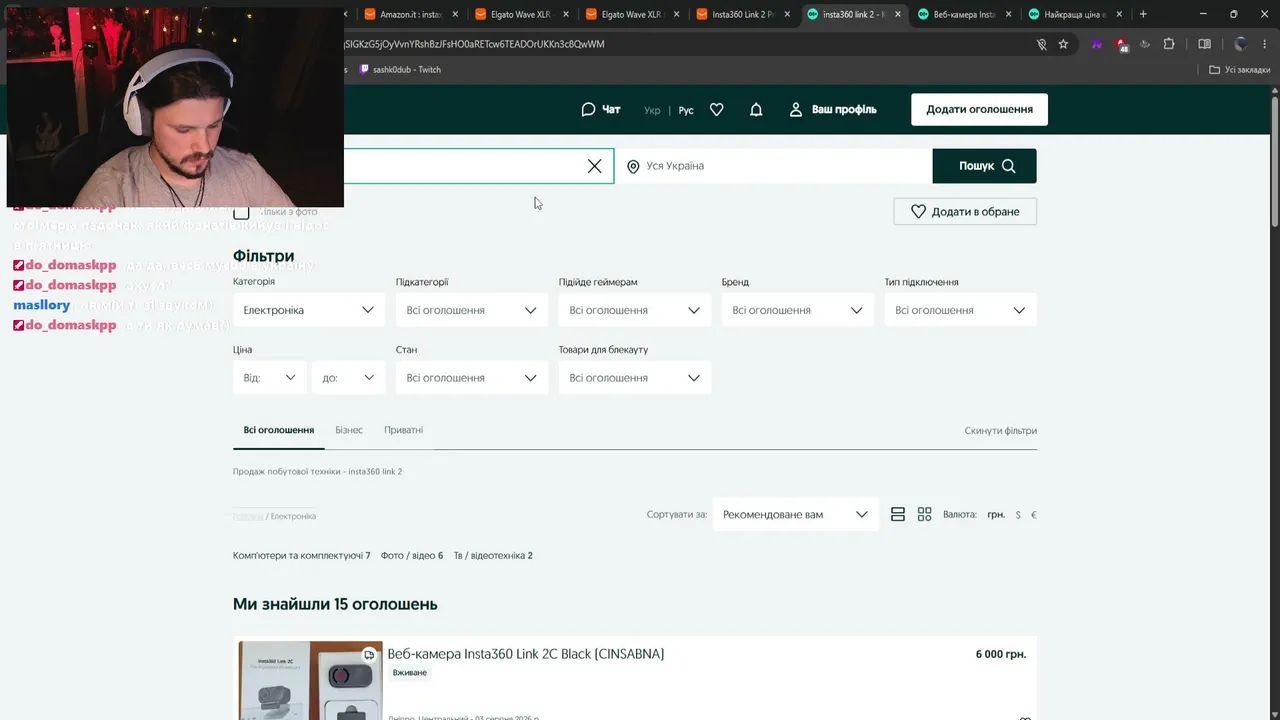Open the sashk0dub Twitch bookmark
This screenshot has width=1280, height=720.
click(400, 70)
